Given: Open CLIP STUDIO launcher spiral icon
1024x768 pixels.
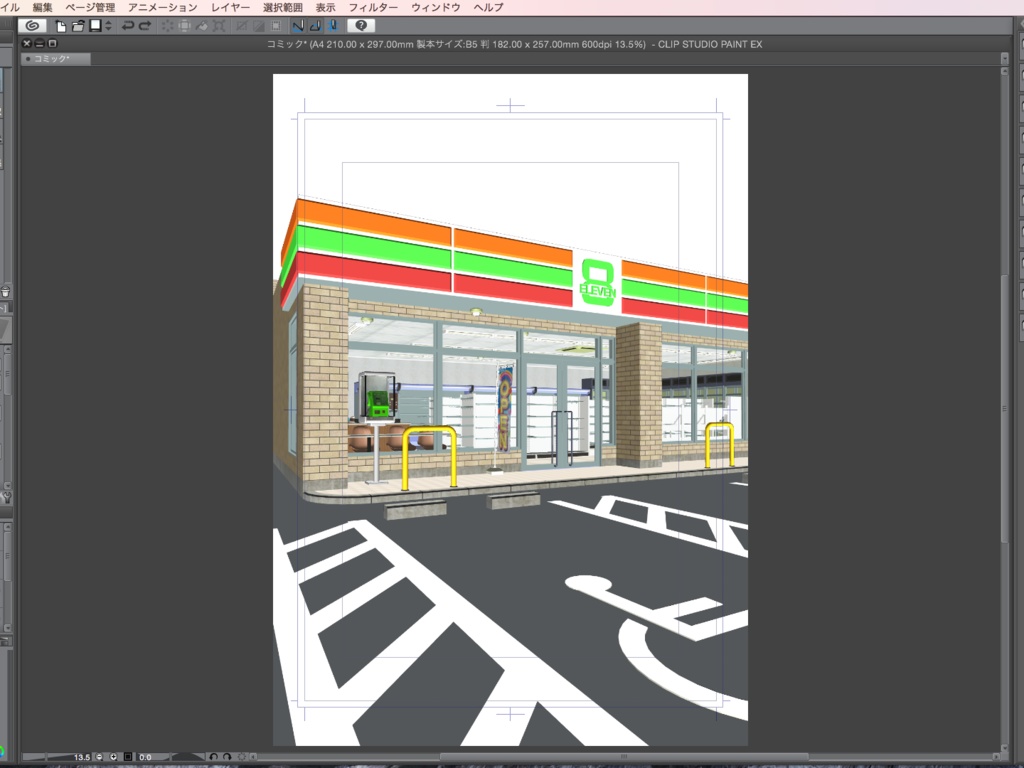Looking at the screenshot, I should click(x=32, y=25).
